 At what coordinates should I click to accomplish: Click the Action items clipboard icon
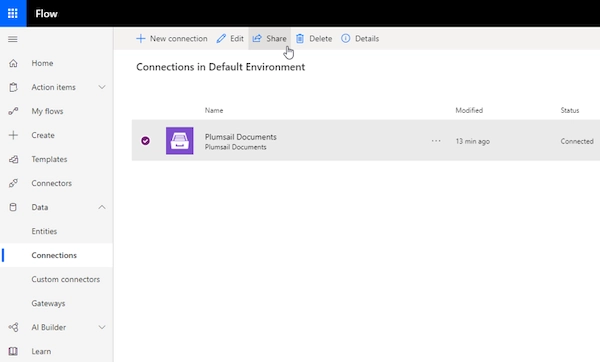(x=13, y=87)
